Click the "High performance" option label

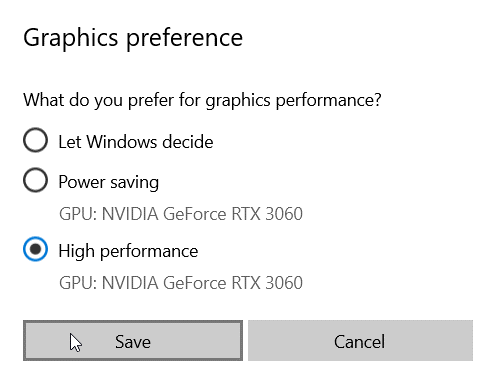pos(128,251)
